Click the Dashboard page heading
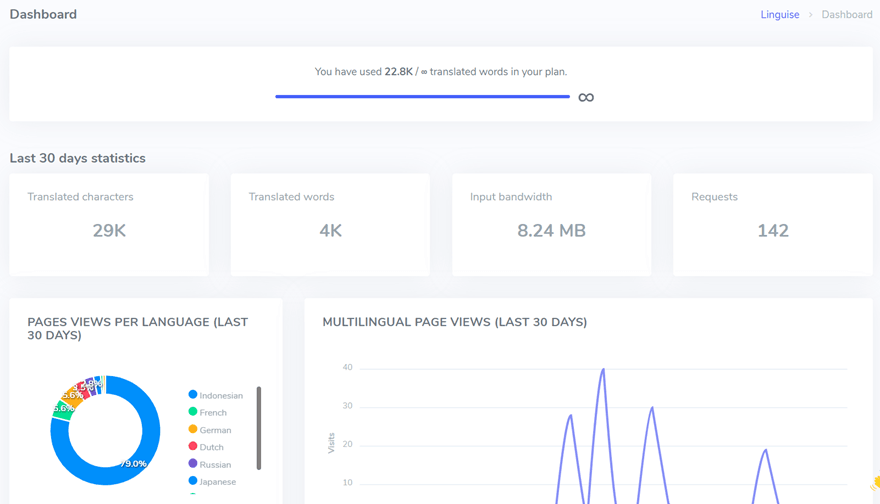Screen dimensions: 880x504 43,15
